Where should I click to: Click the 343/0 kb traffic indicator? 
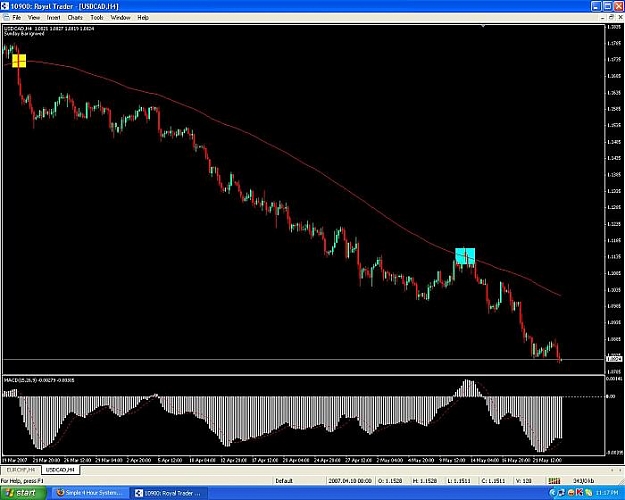(x=584, y=481)
